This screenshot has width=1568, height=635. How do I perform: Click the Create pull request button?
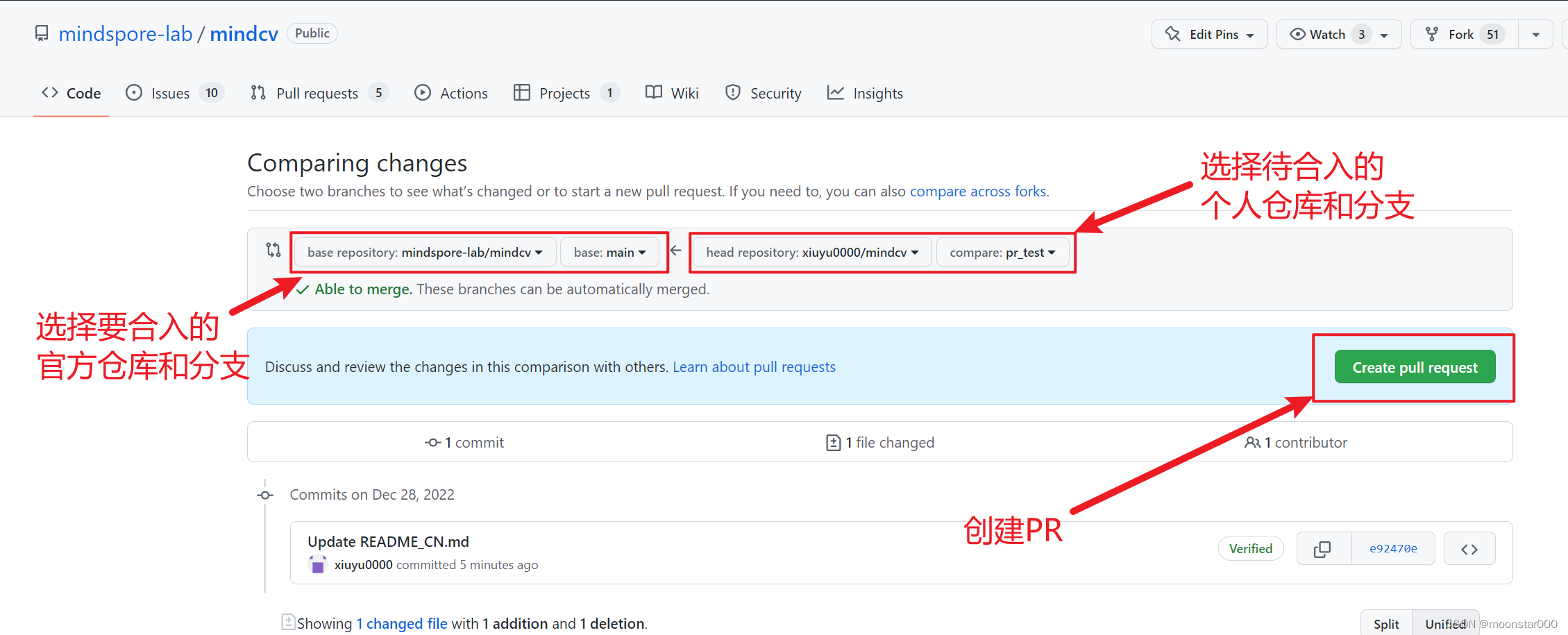pyautogui.click(x=1415, y=367)
